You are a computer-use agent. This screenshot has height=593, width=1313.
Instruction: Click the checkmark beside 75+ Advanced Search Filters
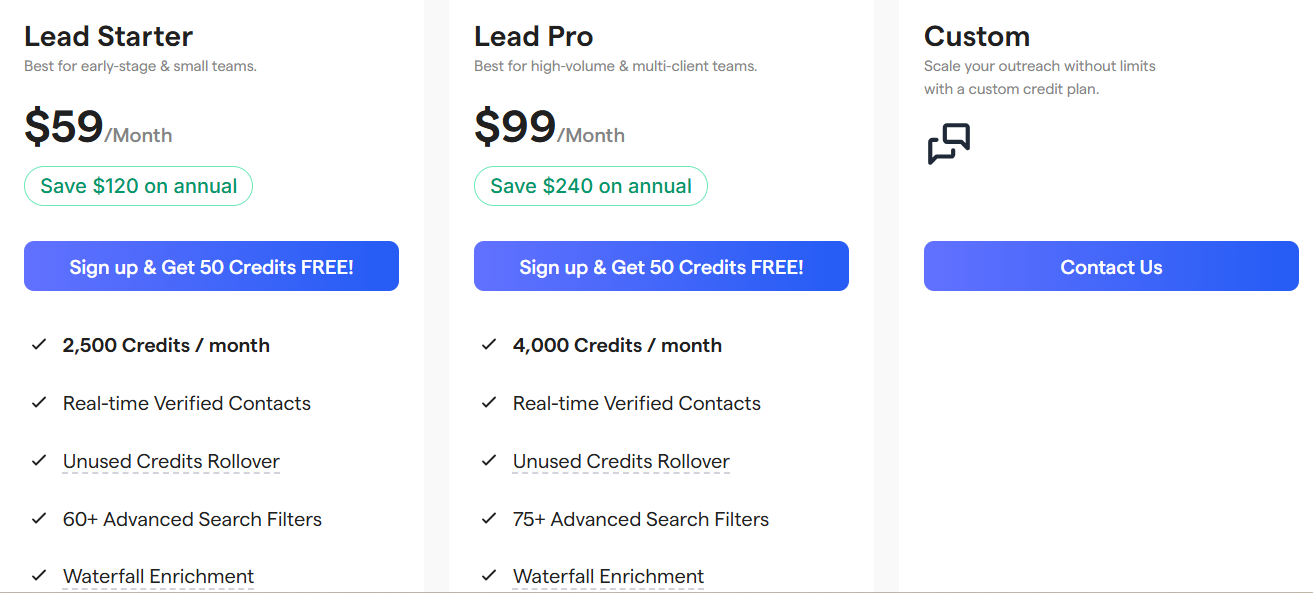click(x=488, y=518)
